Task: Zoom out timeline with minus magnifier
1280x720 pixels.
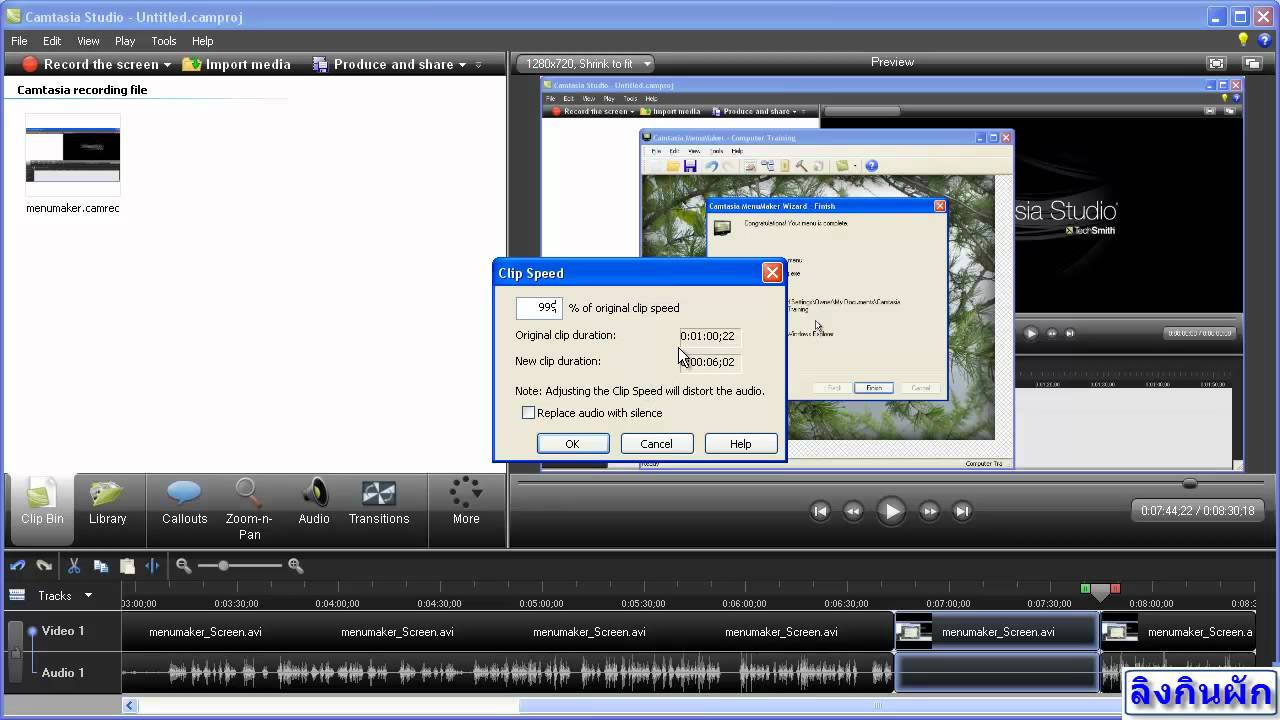Action: click(183, 565)
